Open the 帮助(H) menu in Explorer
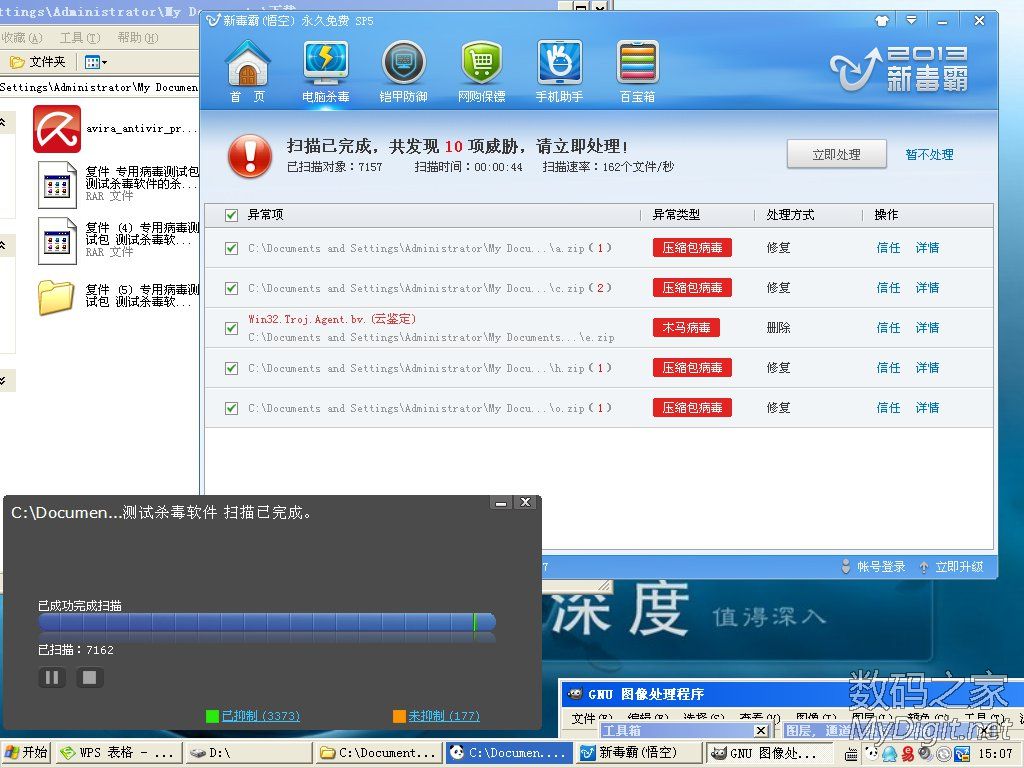1024x768 pixels. (137, 38)
